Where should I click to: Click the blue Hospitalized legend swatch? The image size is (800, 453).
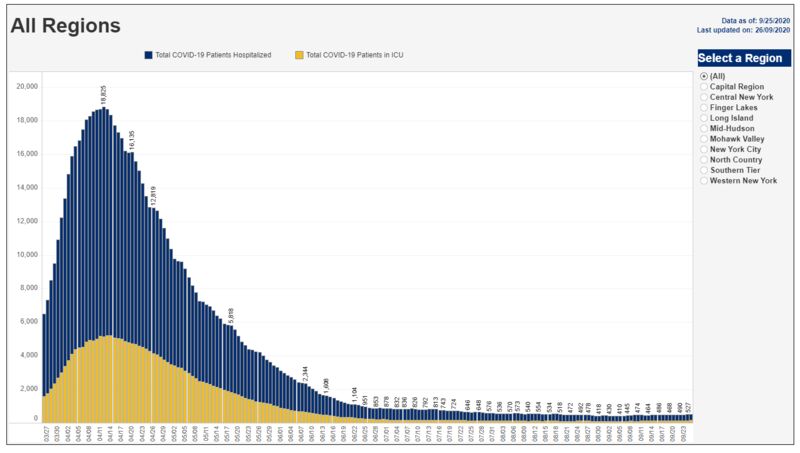[x=148, y=55]
